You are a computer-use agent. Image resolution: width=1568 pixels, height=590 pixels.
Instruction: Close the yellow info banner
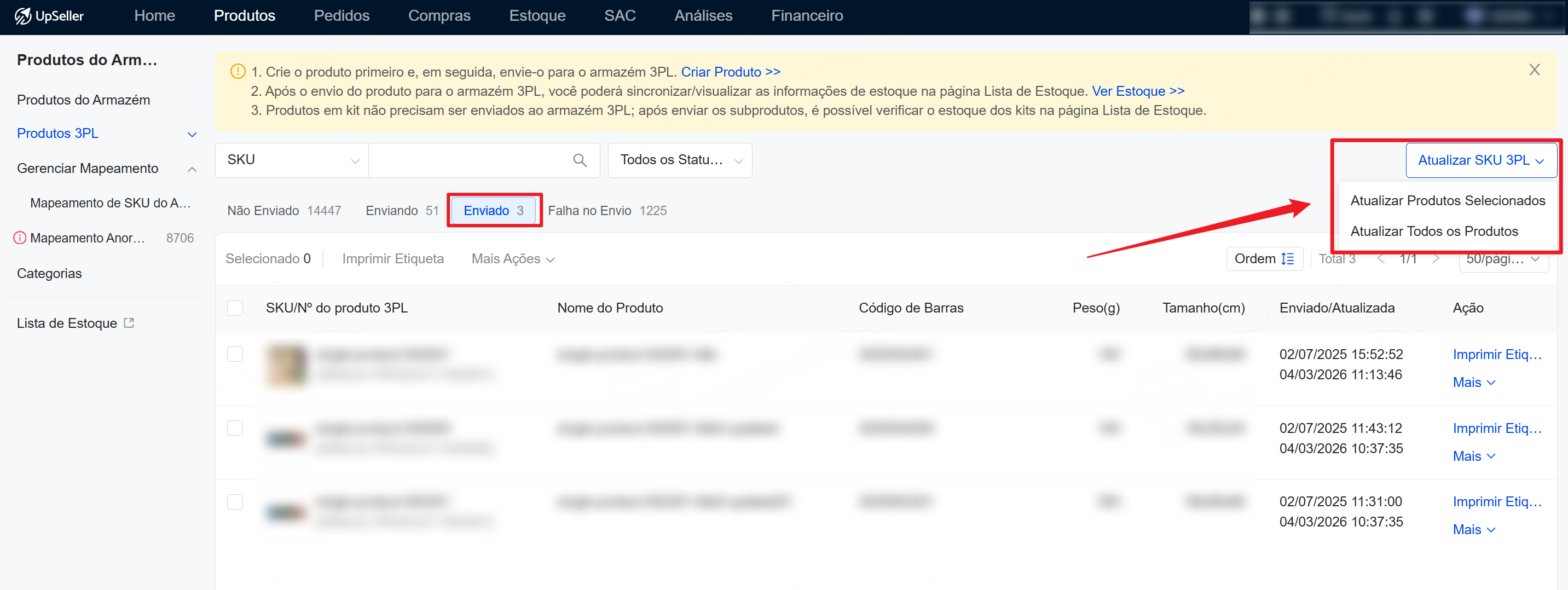1534,70
